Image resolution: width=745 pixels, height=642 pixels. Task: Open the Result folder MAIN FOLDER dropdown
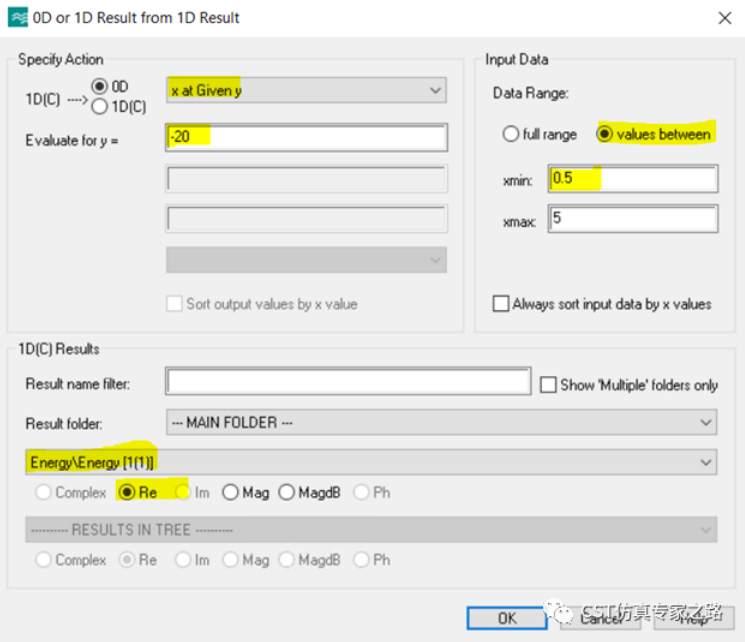(442, 422)
